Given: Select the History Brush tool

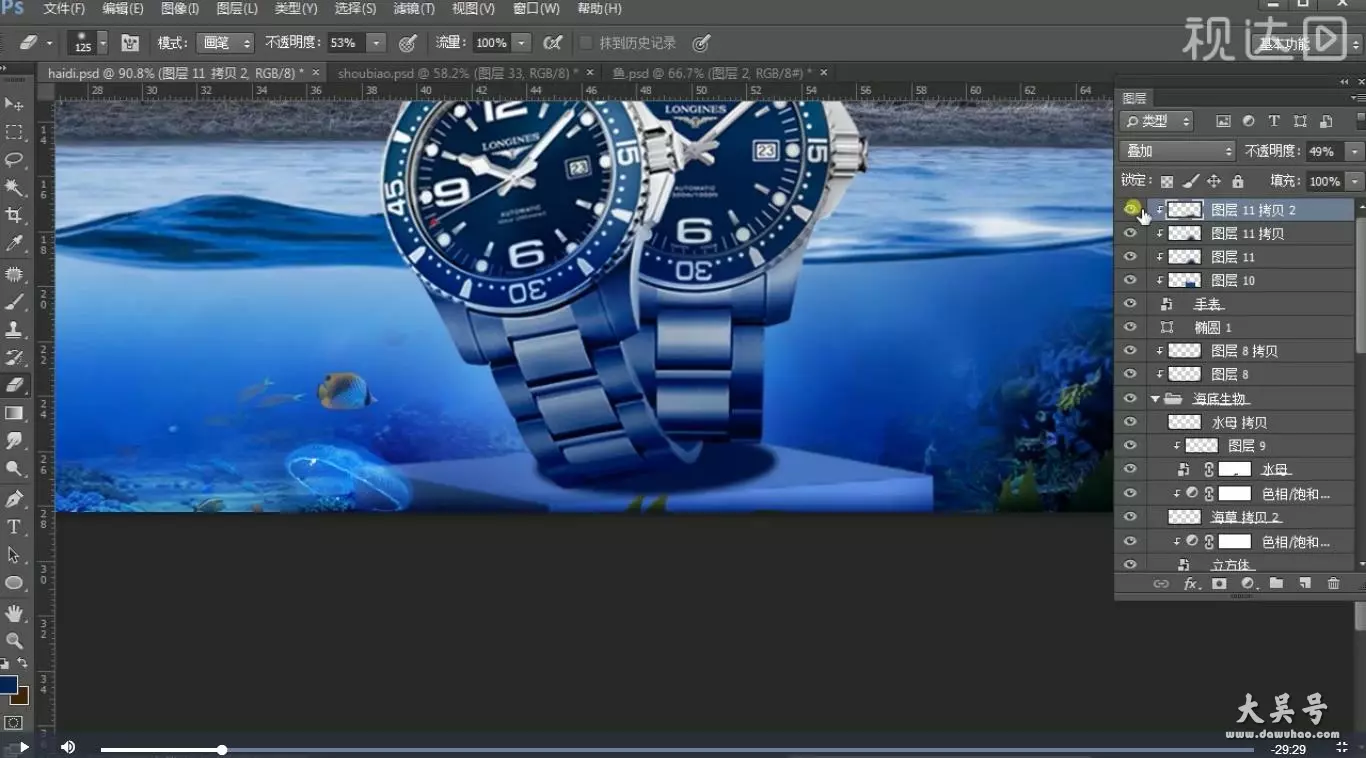Looking at the screenshot, I should pos(14,357).
